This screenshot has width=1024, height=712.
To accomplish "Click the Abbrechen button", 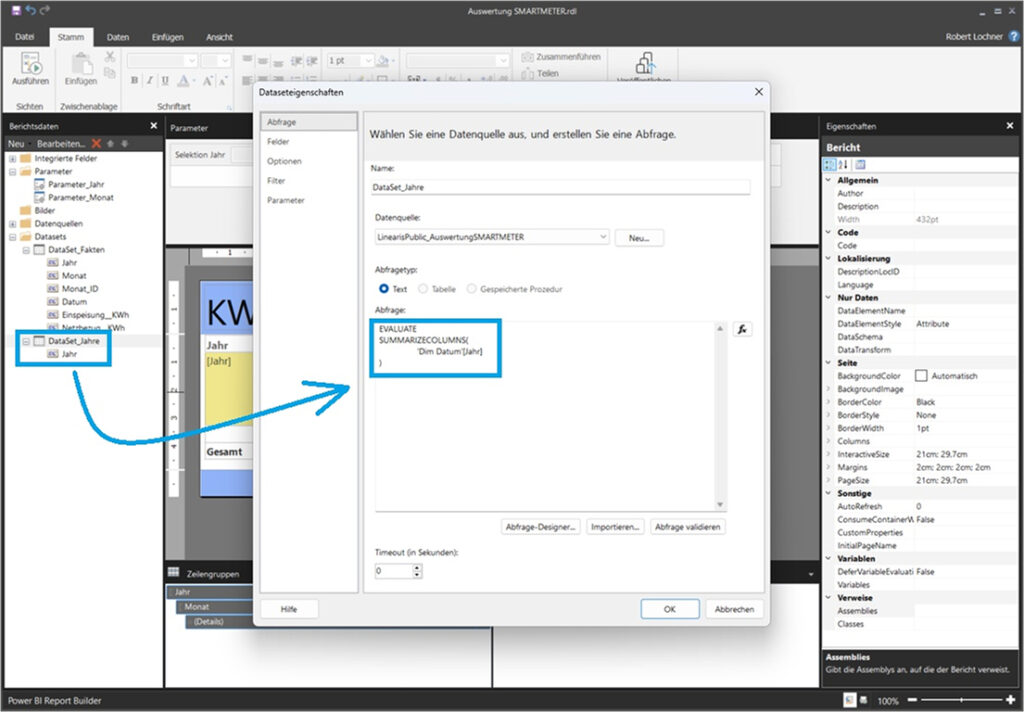I will coord(734,609).
